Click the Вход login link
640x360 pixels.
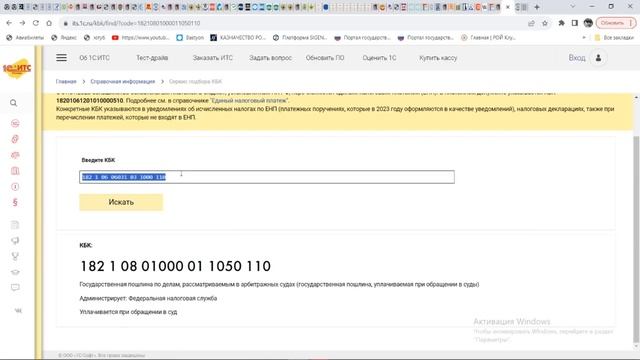577,58
